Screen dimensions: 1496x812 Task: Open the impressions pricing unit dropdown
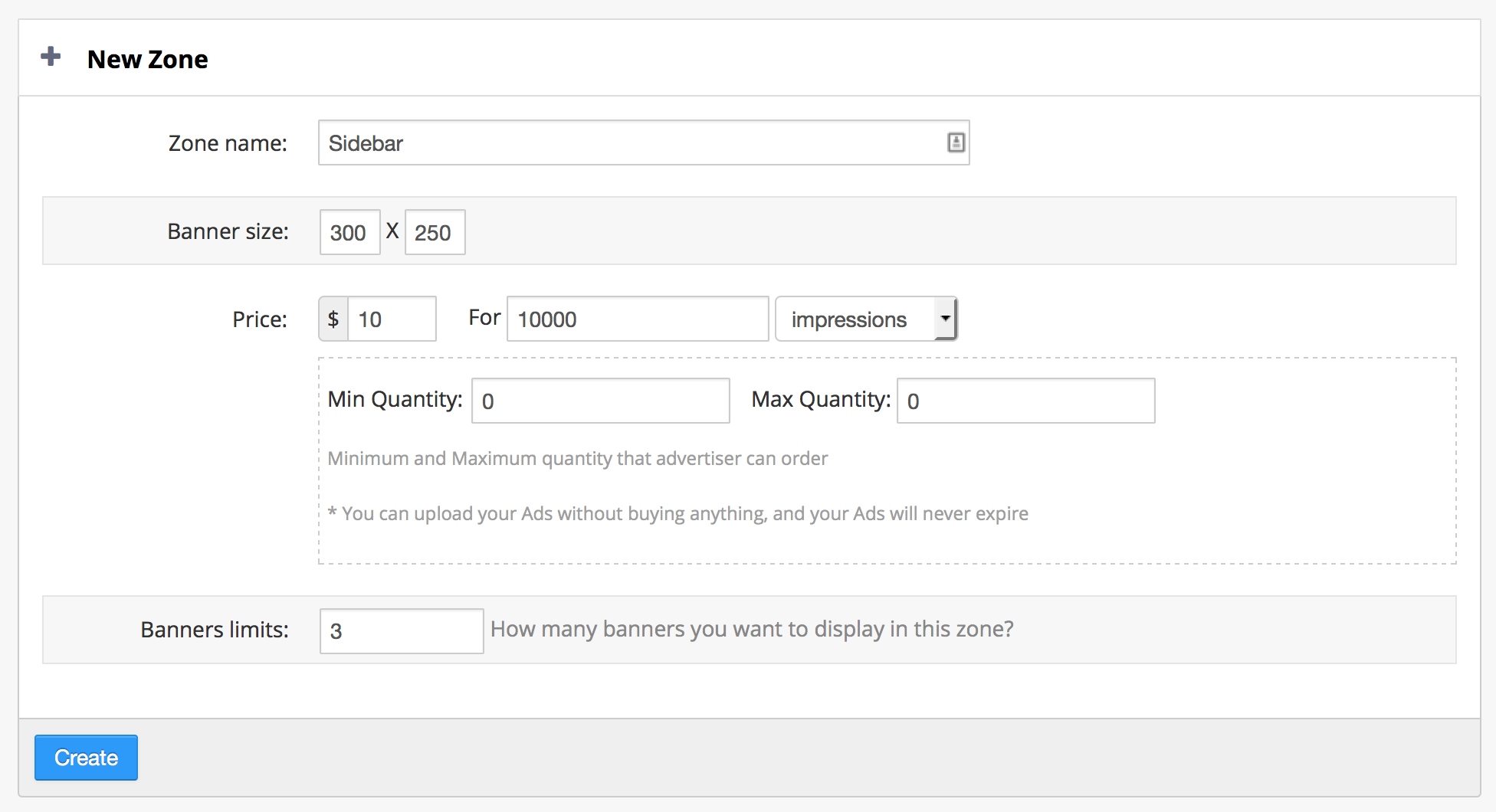point(867,319)
